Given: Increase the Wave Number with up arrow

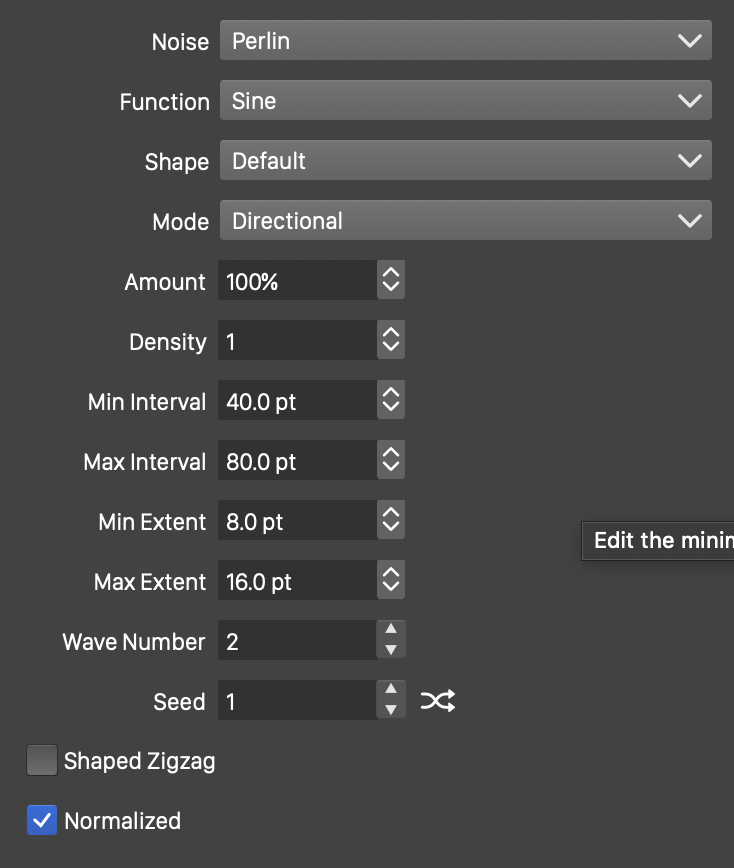Looking at the screenshot, I should 391,630.
